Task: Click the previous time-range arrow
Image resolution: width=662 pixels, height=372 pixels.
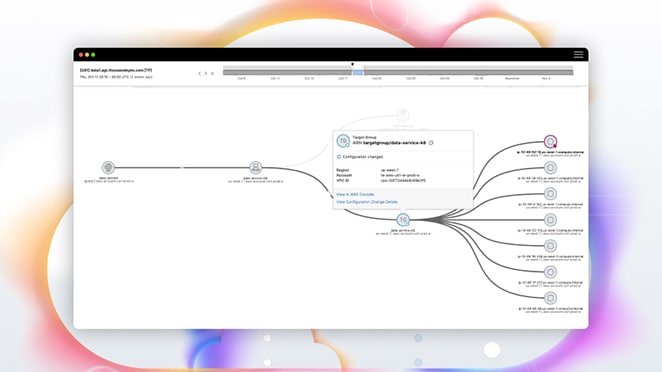Action: (x=199, y=73)
